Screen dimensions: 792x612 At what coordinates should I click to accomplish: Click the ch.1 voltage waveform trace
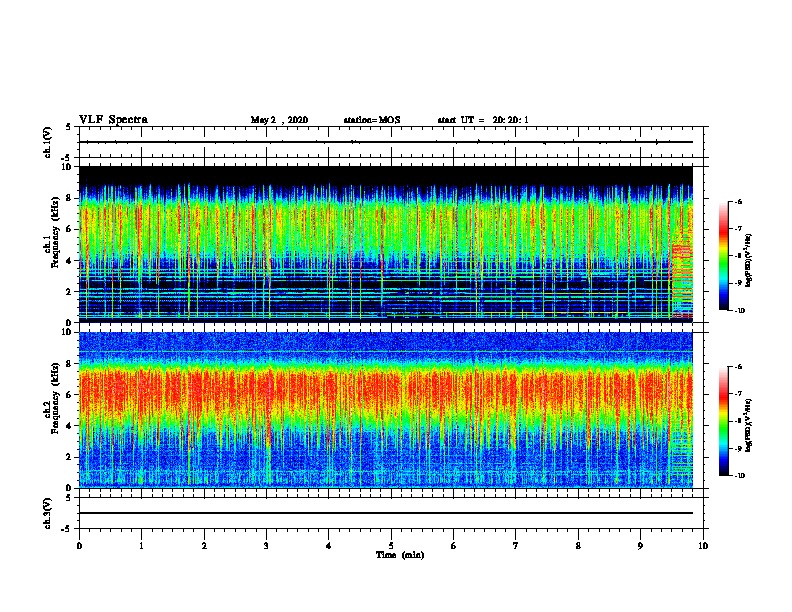click(x=385, y=142)
